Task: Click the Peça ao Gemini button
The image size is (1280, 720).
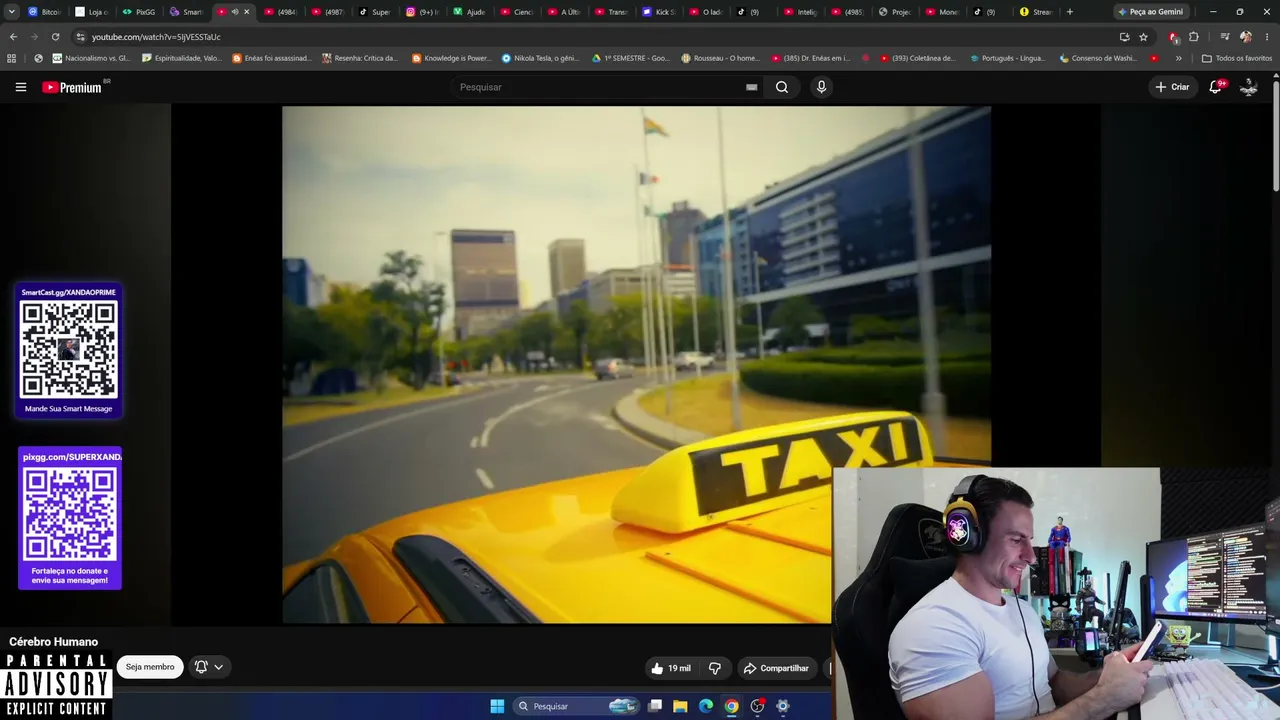Action: (1150, 12)
